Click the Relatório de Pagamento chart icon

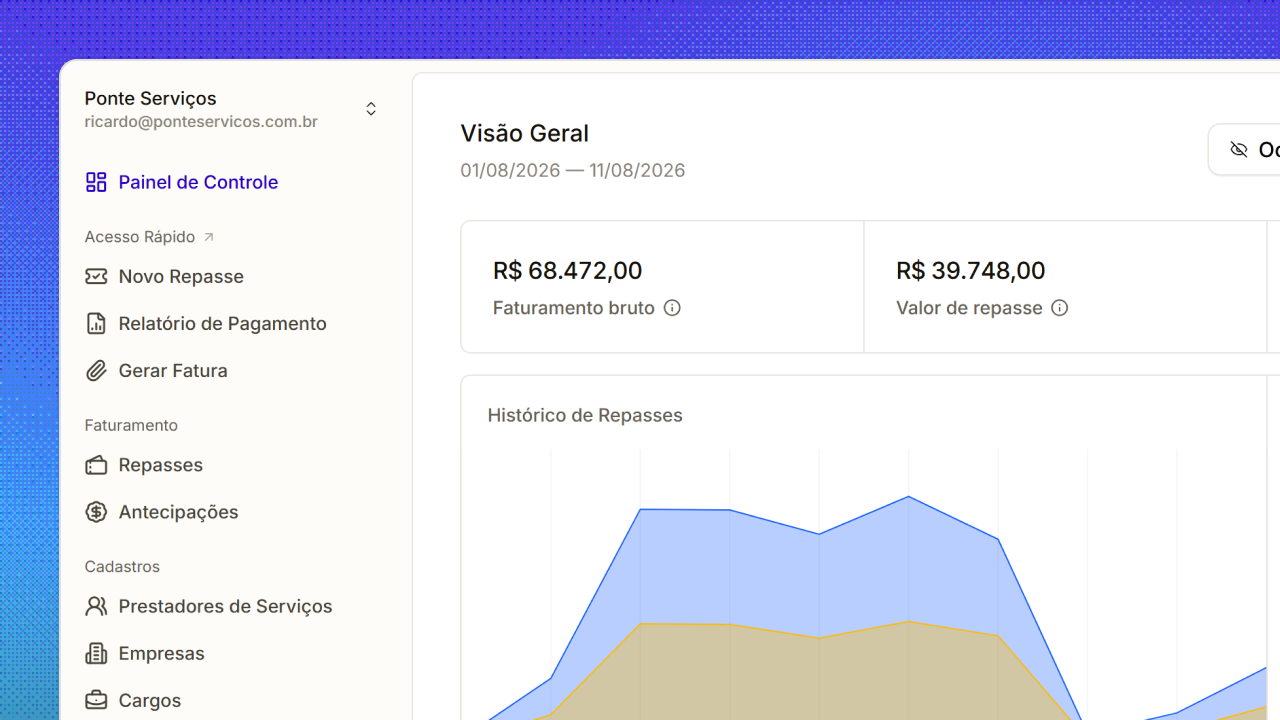point(96,323)
